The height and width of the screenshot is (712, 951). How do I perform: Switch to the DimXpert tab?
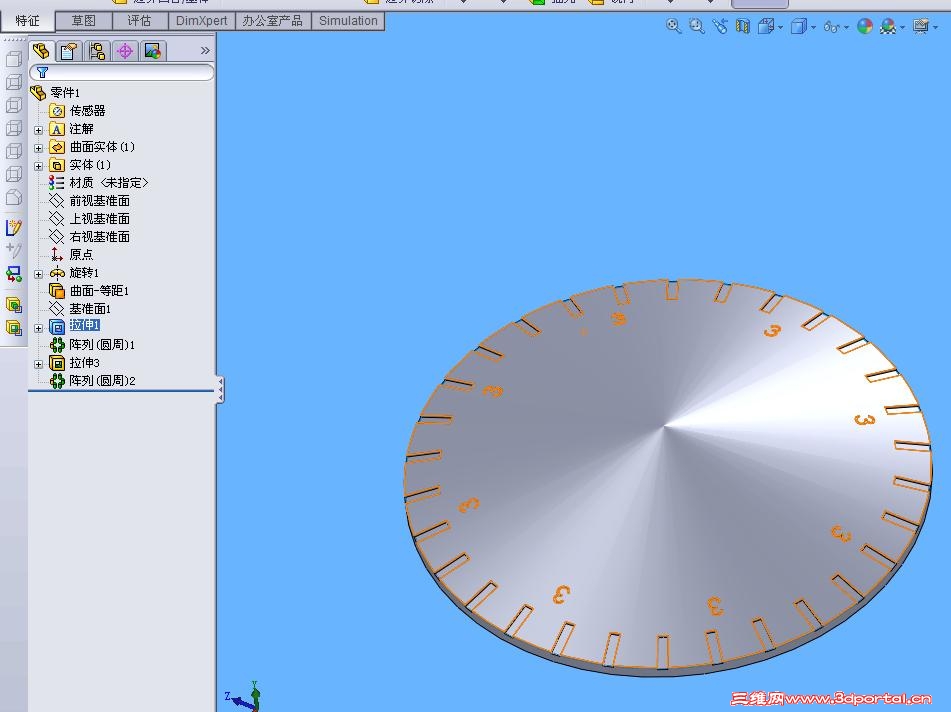(201, 21)
